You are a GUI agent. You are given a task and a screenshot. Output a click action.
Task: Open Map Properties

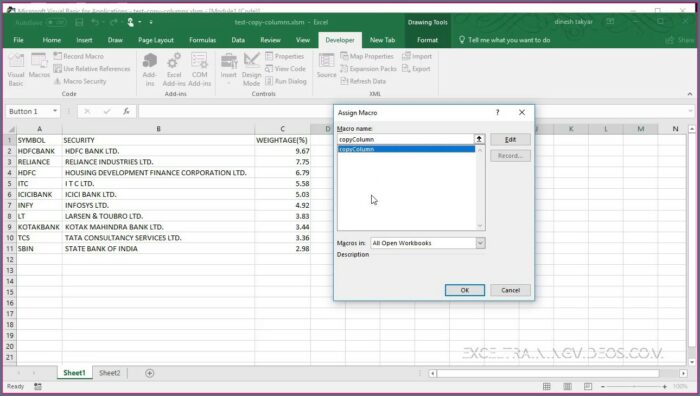click(367, 56)
